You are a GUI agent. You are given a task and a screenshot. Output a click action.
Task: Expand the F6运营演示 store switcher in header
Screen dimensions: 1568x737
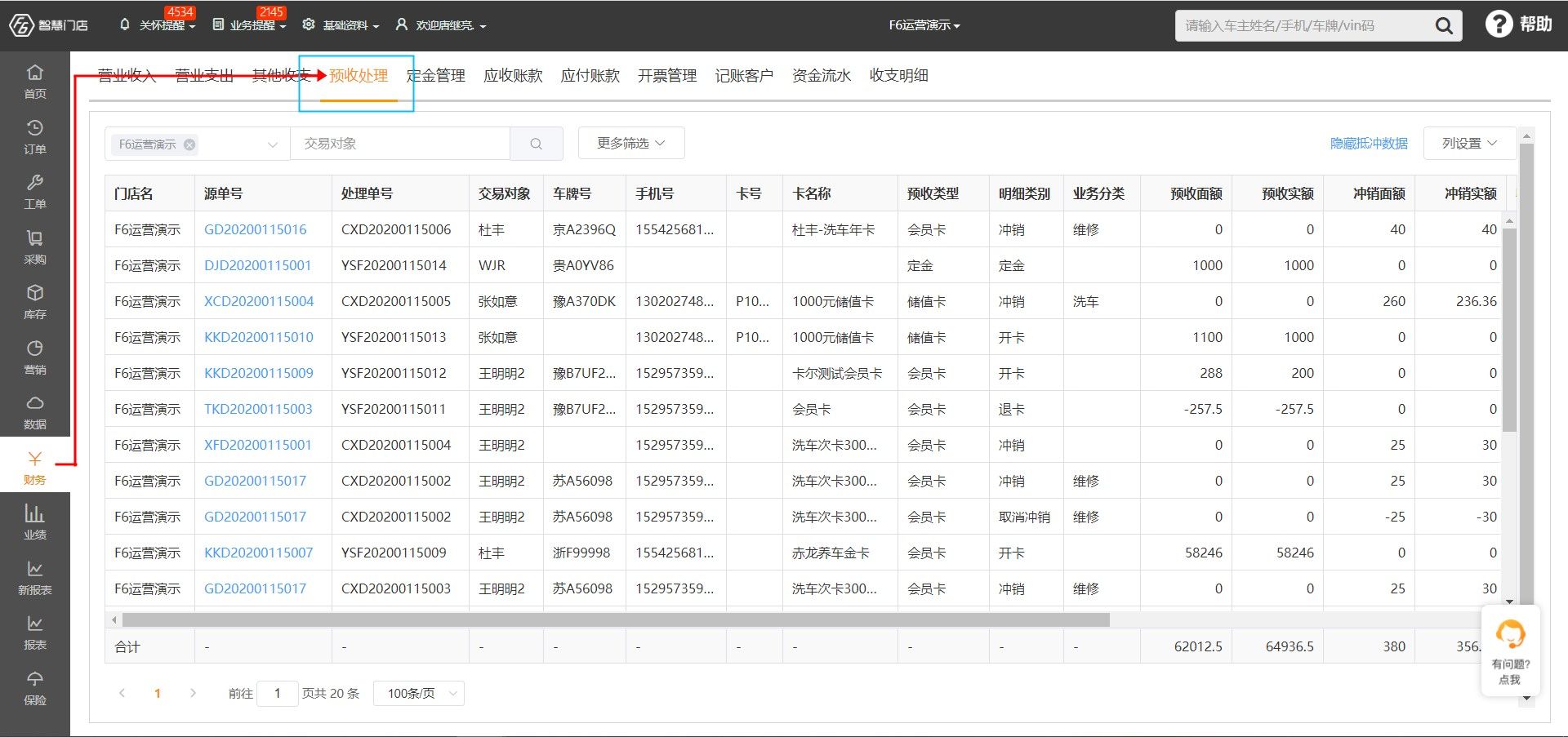pos(924,25)
